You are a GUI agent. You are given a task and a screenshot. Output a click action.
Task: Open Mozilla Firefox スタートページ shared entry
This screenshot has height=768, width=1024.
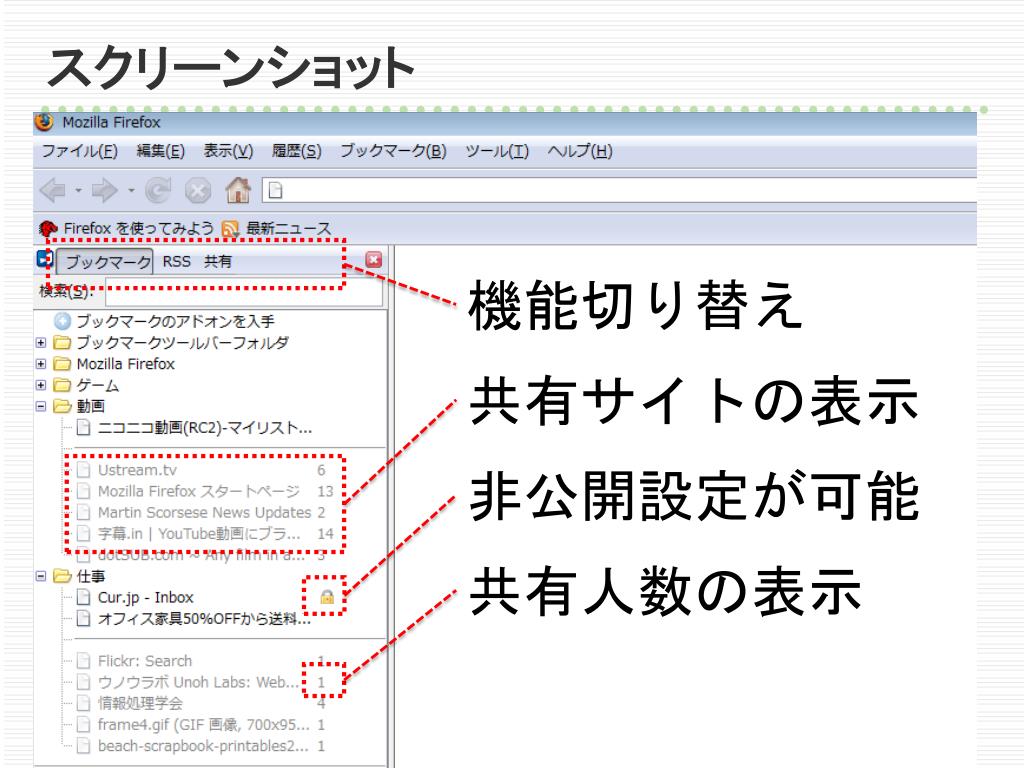click(x=199, y=491)
